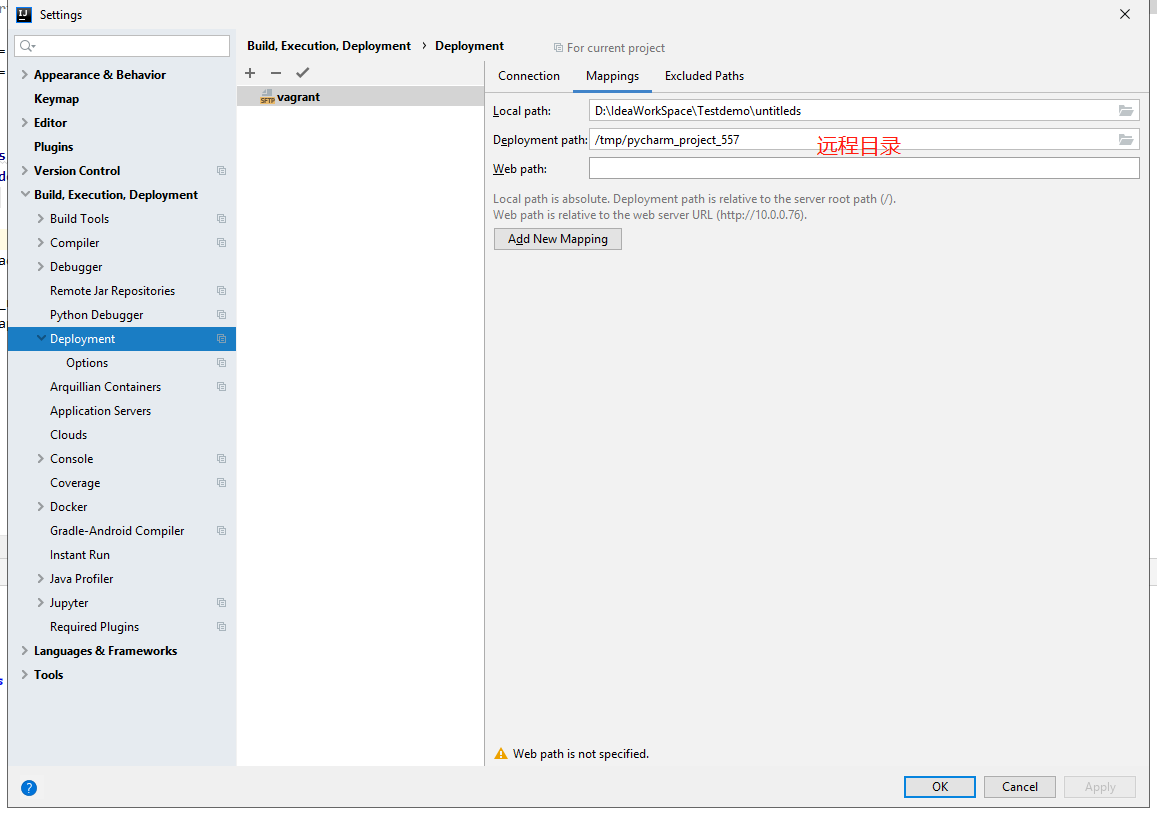Image resolution: width=1157 pixels, height=815 pixels.
Task: Open Coverage settings item
Action: [75, 483]
